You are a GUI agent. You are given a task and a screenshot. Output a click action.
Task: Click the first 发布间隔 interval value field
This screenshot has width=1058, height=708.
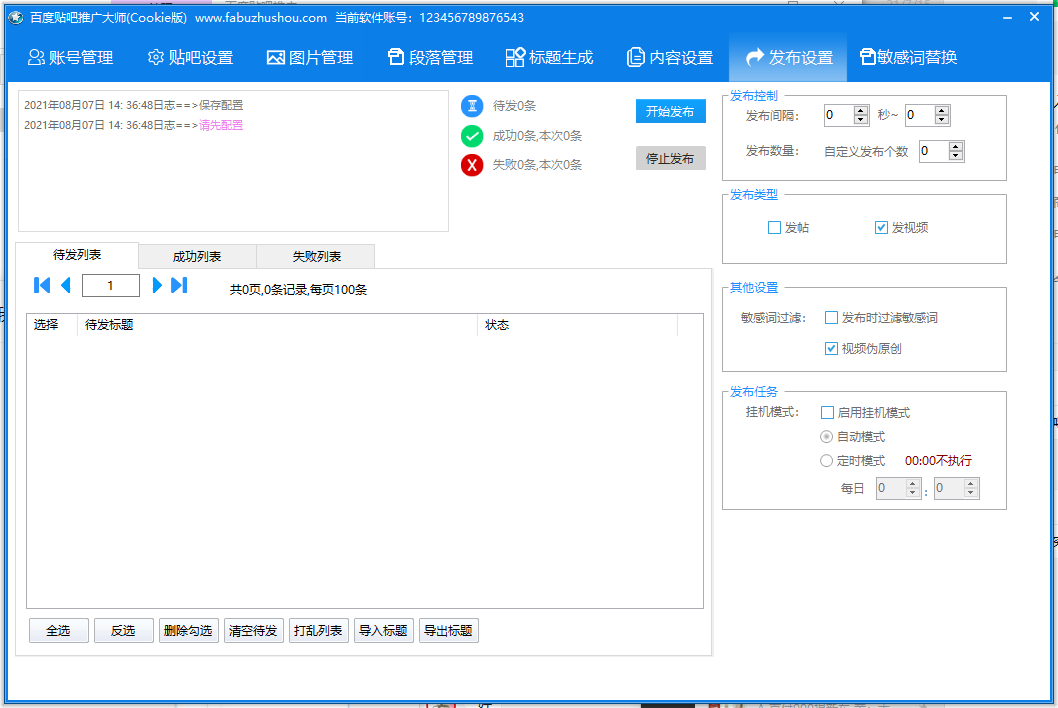click(x=839, y=115)
